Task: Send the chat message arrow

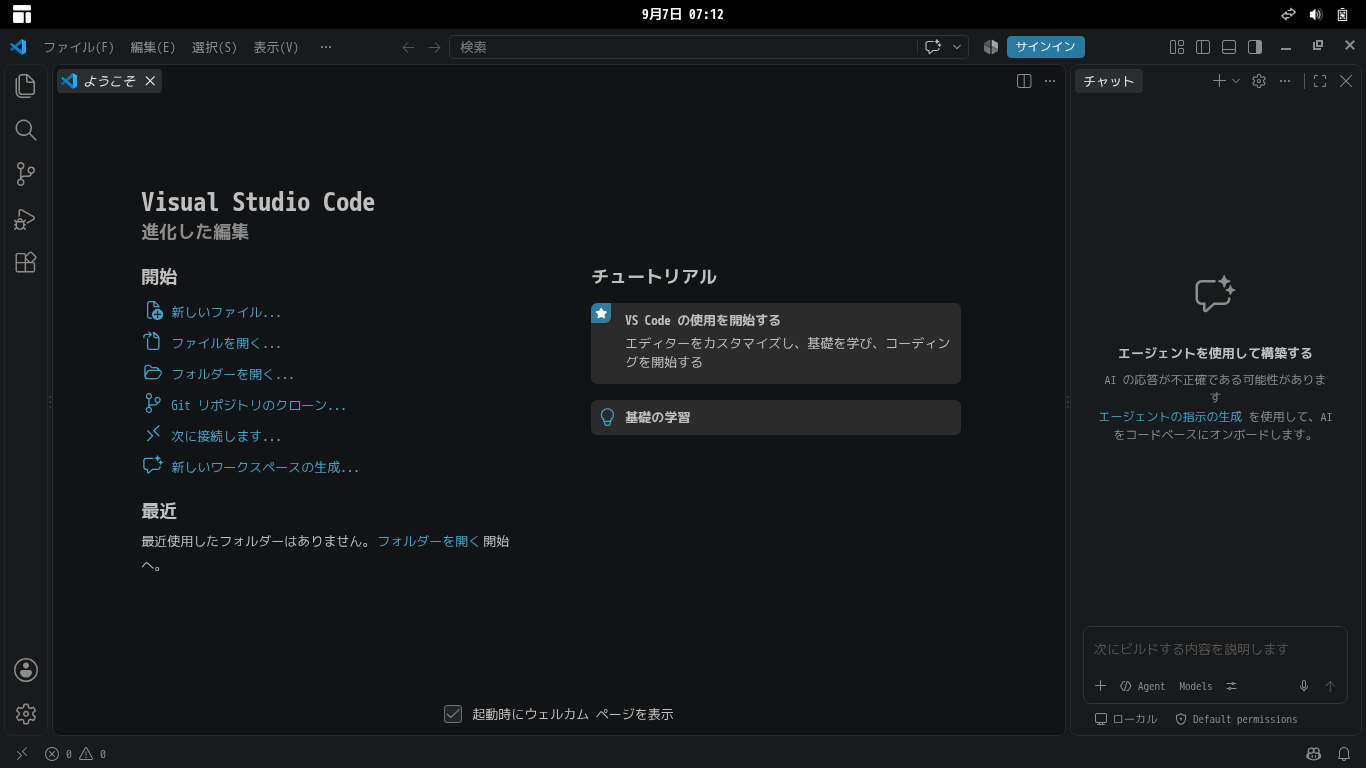Action: pos(1330,686)
